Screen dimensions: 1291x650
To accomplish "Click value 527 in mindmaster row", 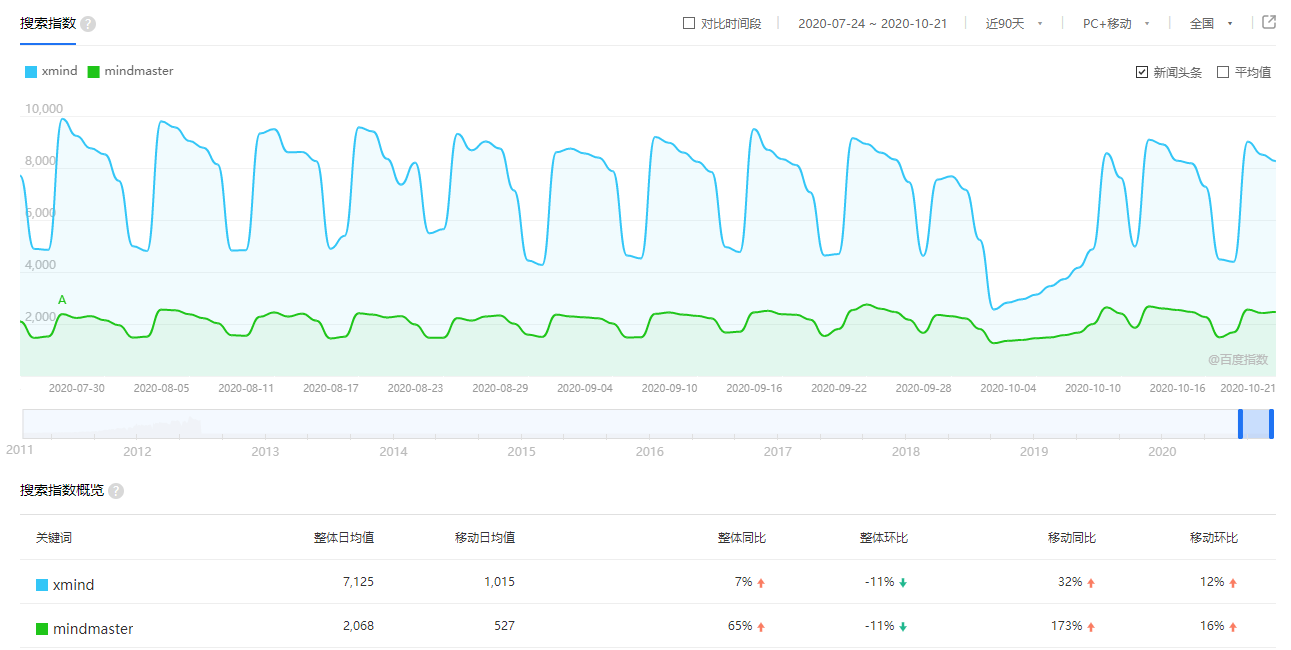I will 504,626.
